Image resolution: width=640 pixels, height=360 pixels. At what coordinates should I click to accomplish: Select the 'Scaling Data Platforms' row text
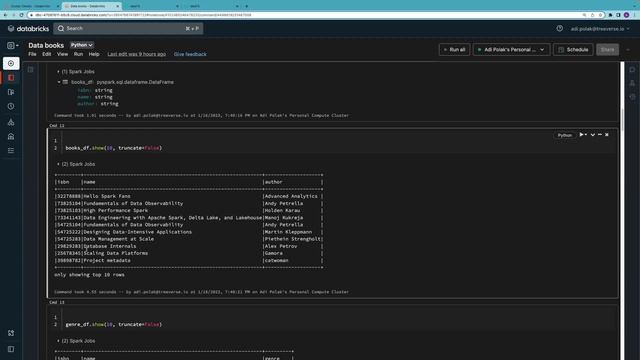point(116,253)
